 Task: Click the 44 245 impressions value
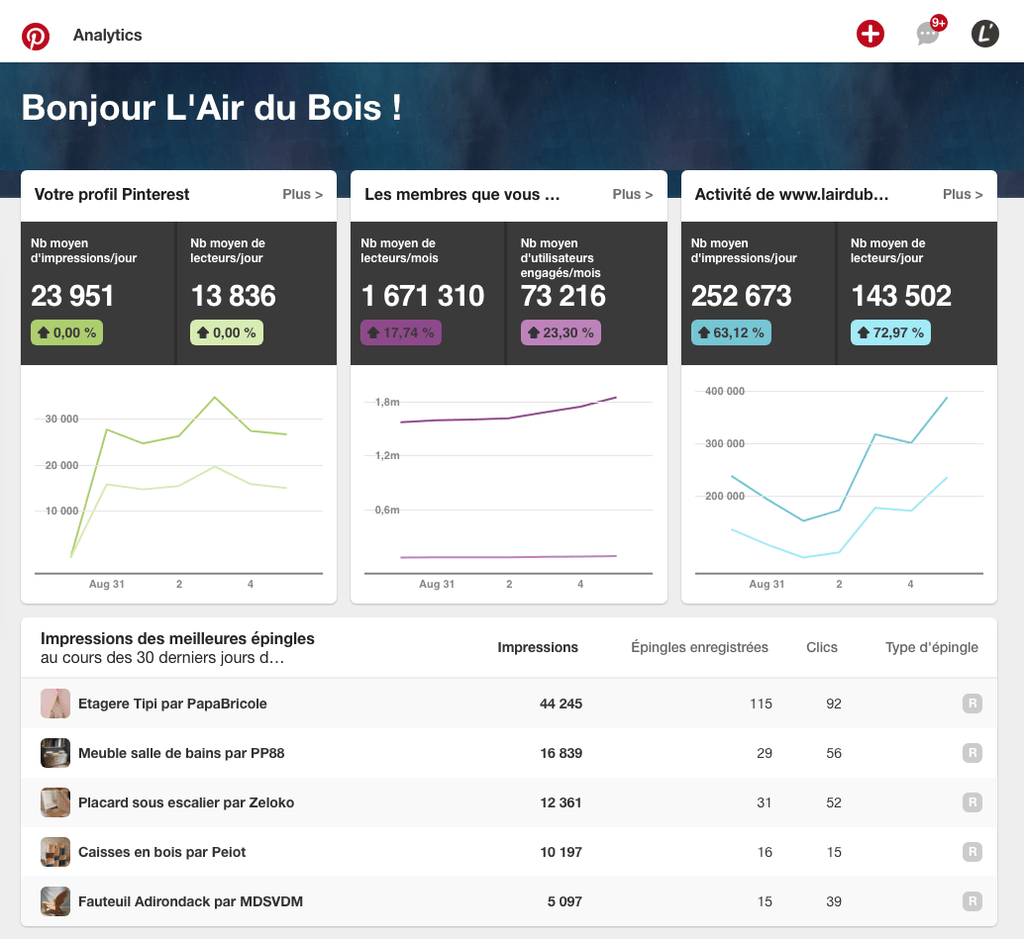pyautogui.click(x=561, y=703)
